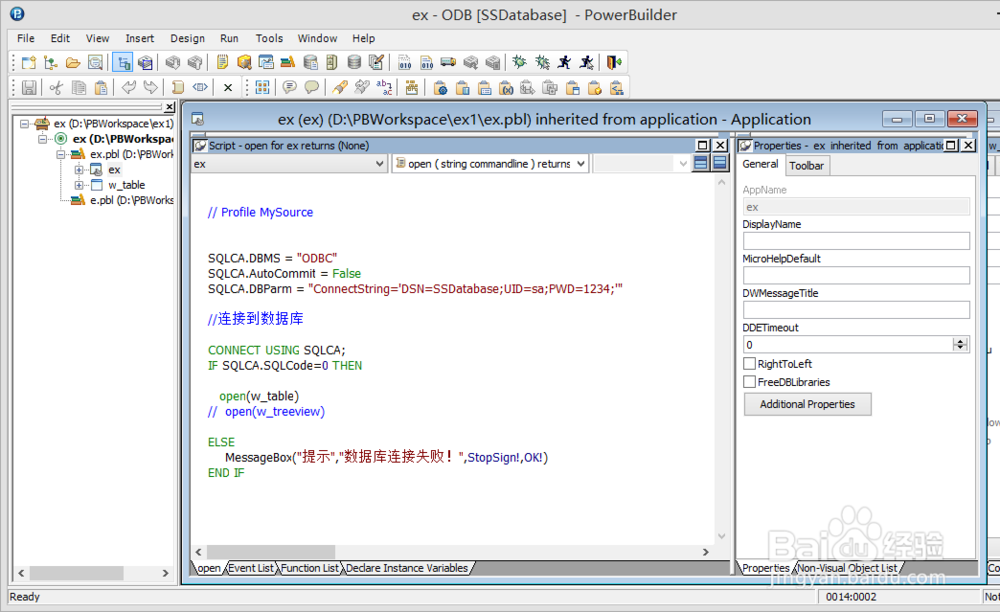
Task: Switch to the Toolbar properties tab
Action: click(807, 166)
